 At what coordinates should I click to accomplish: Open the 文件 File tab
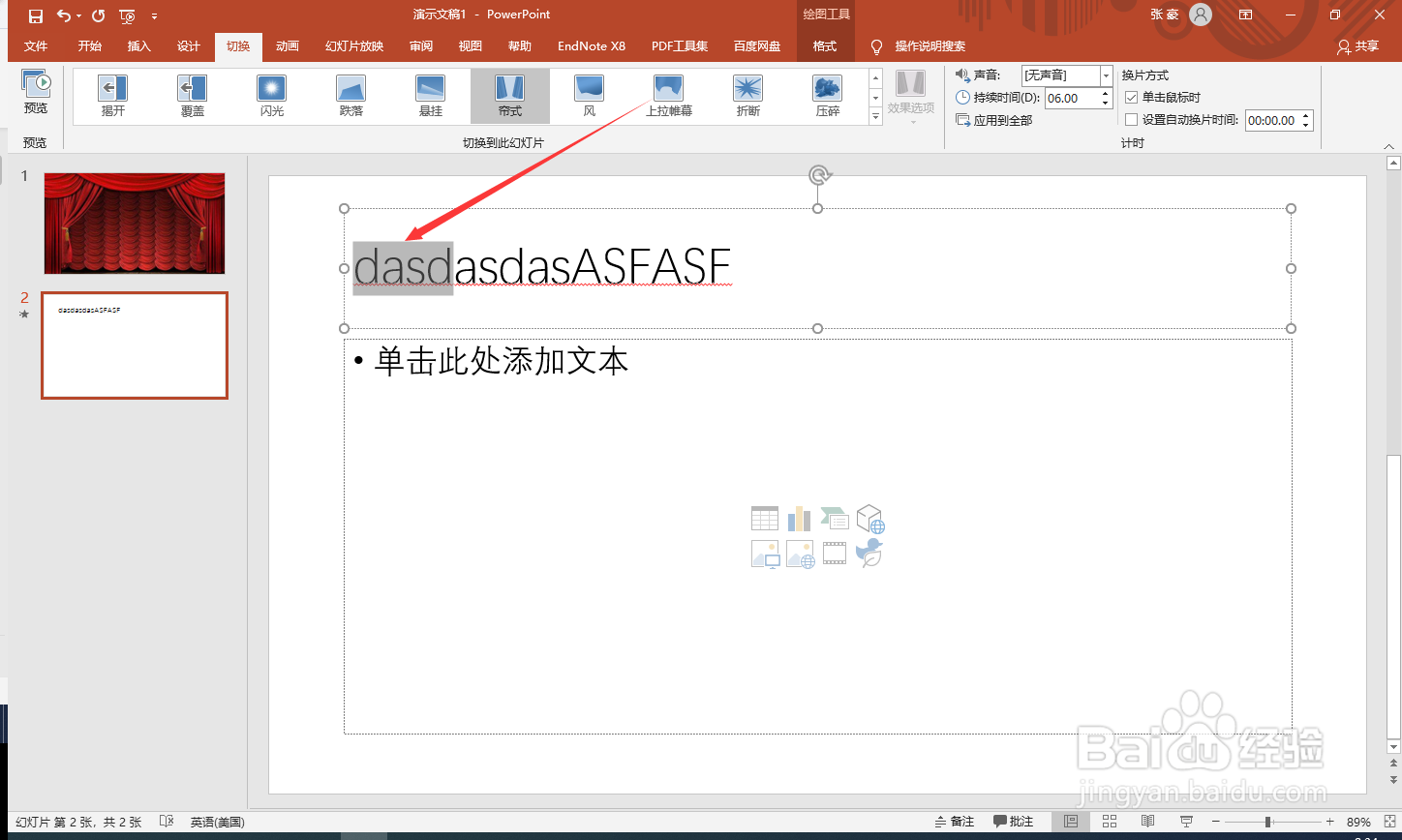(x=36, y=46)
